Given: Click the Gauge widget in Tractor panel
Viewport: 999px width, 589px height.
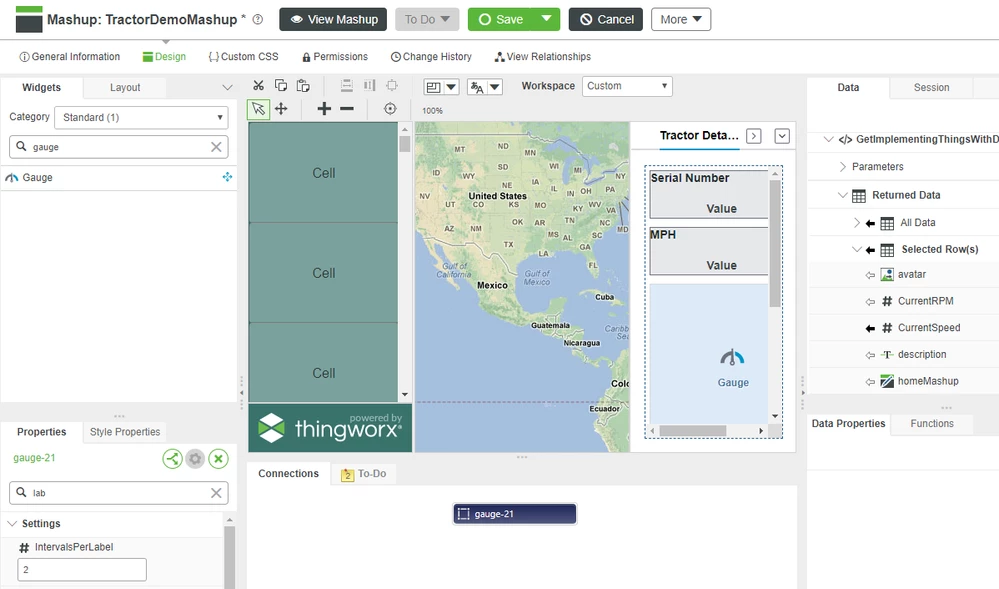Looking at the screenshot, I should (x=733, y=367).
